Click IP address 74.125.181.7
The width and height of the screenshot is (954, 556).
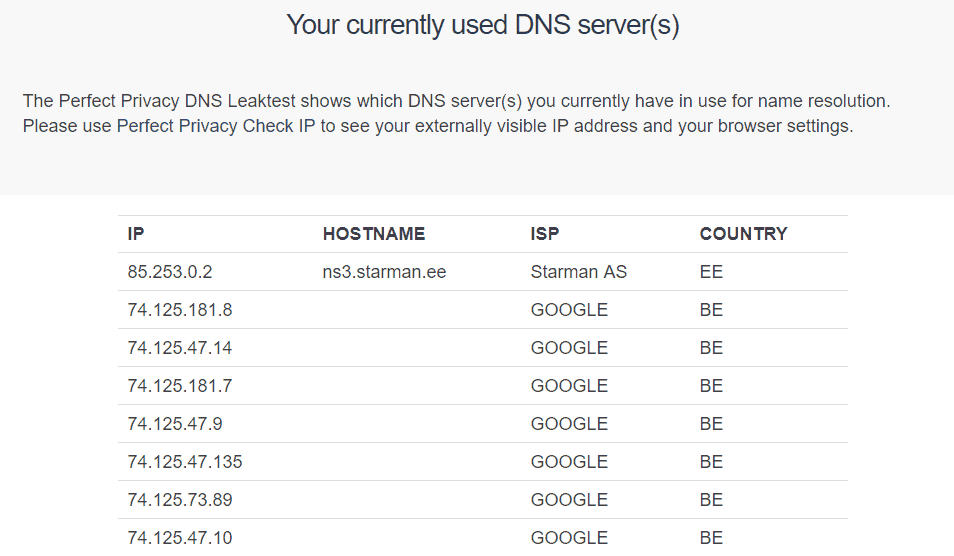tap(179, 386)
